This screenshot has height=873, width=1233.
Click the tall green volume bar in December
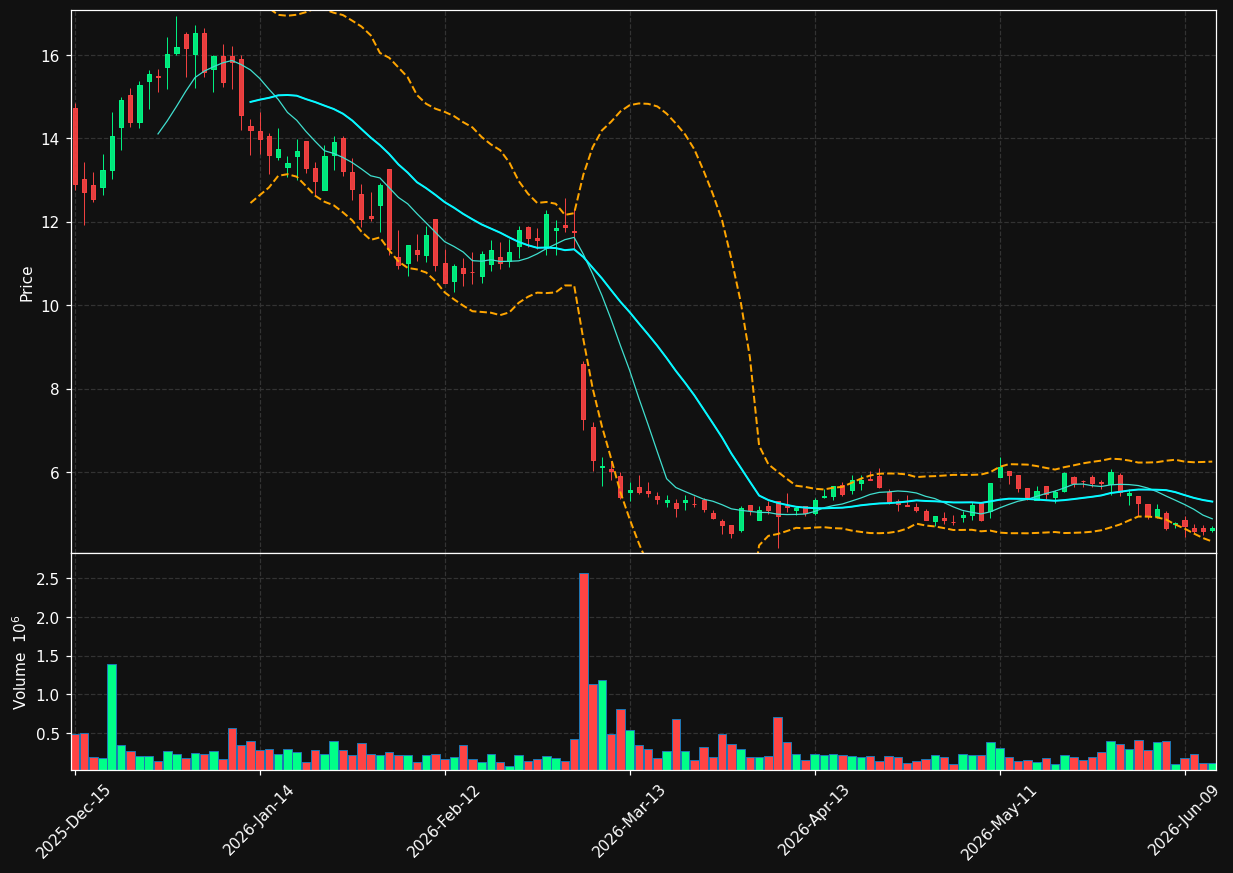[112, 717]
